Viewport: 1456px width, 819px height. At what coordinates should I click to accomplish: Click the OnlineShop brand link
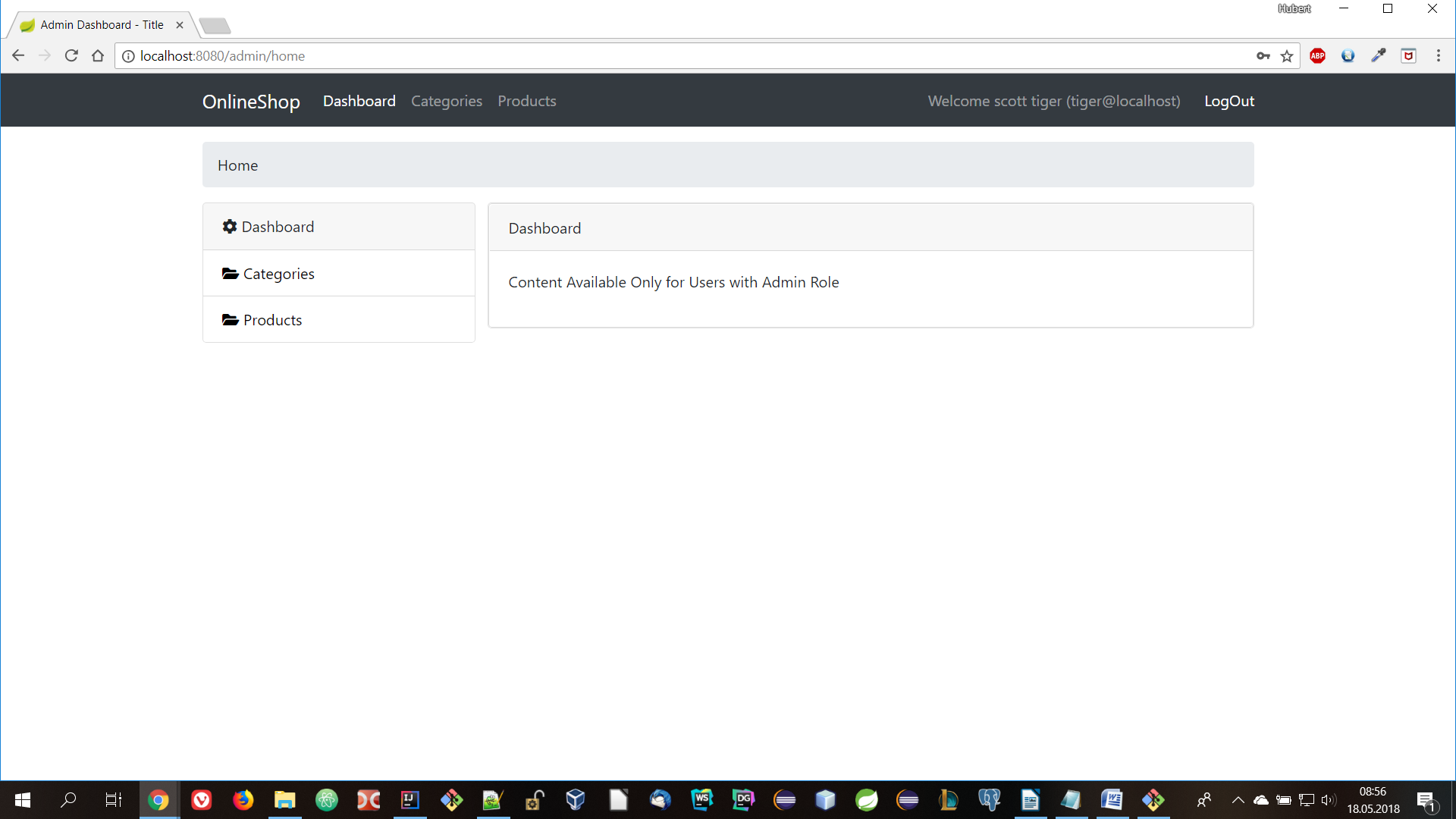tap(251, 102)
